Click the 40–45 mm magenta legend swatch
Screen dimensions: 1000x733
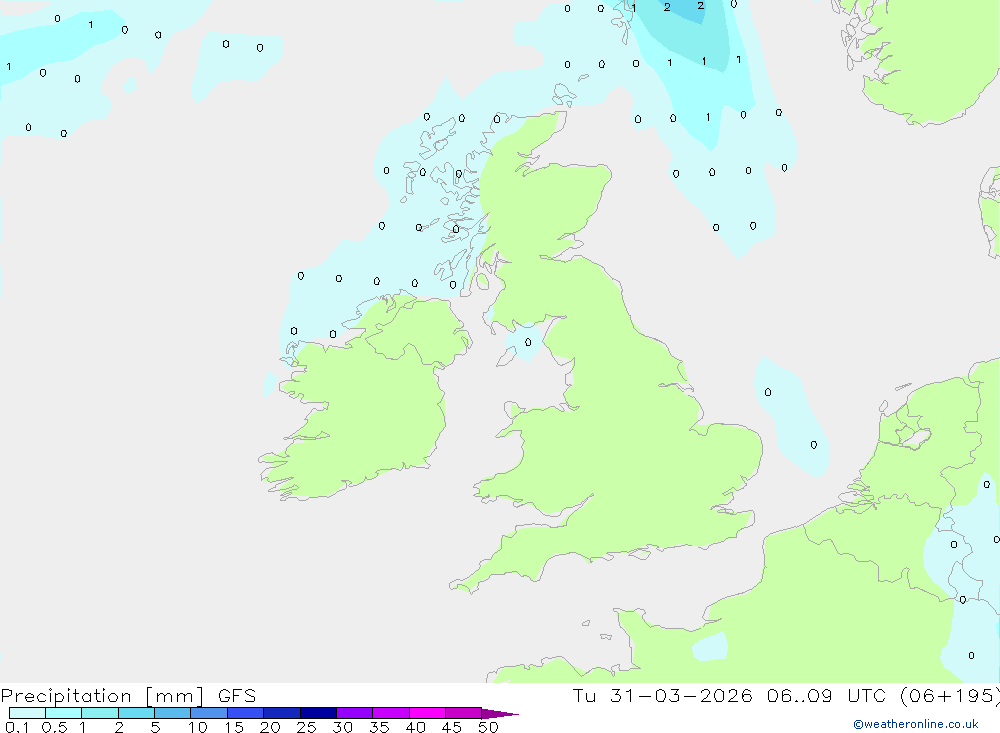pos(427,713)
